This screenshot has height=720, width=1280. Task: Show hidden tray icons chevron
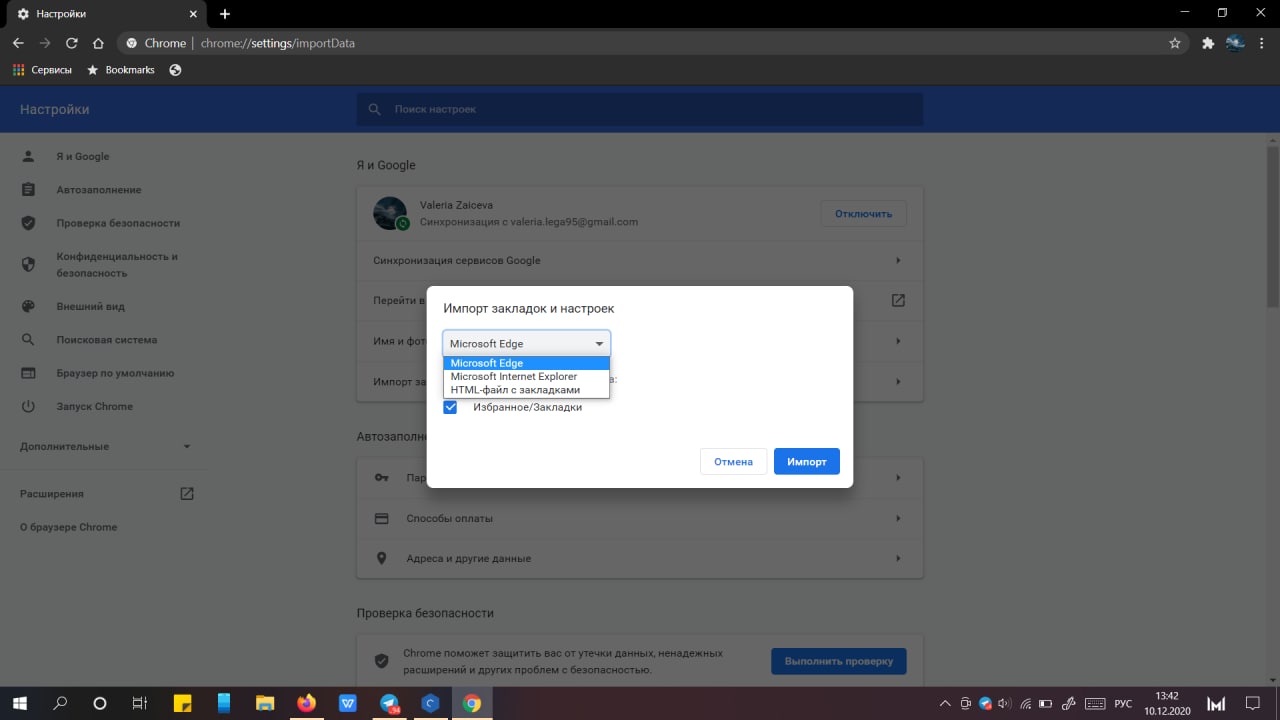(x=944, y=703)
